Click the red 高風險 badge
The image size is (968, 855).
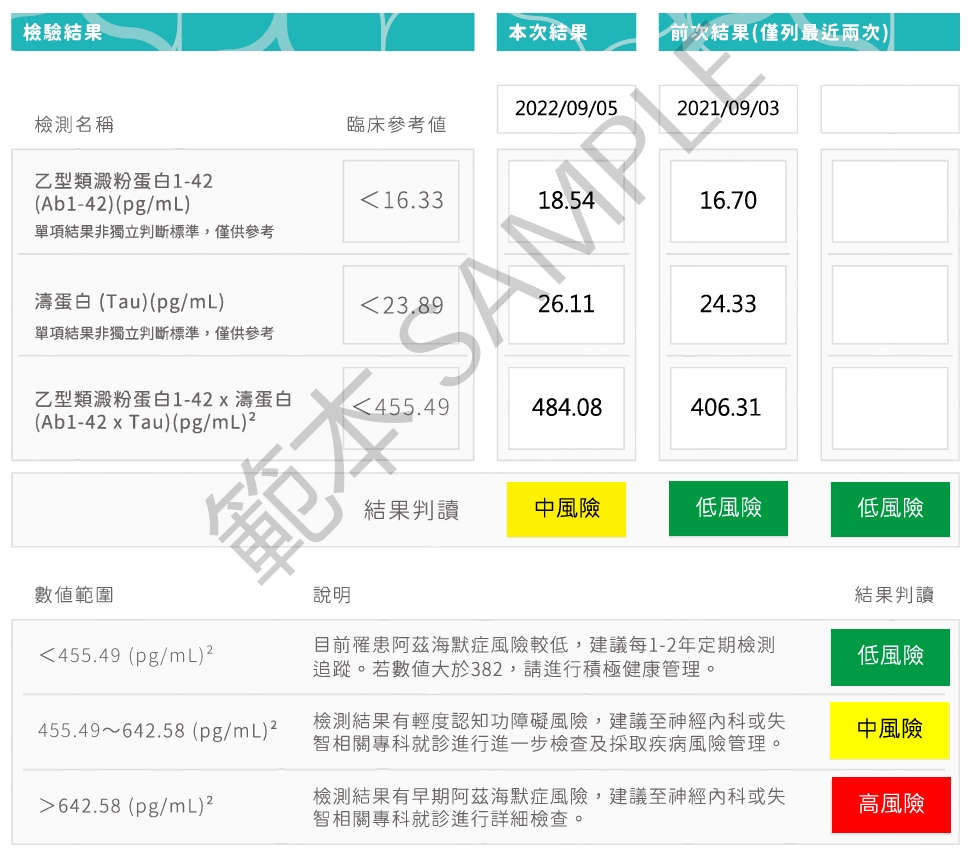pos(889,803)
